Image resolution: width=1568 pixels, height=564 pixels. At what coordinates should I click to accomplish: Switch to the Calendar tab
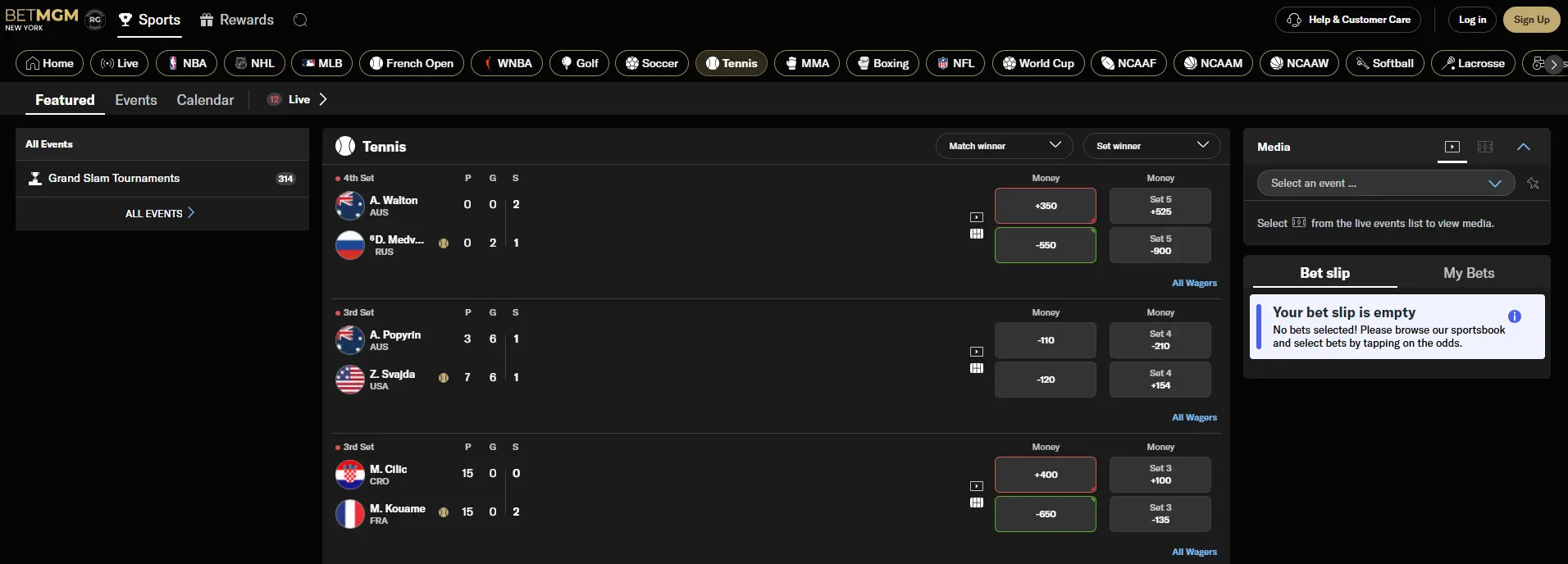[205, 100]
